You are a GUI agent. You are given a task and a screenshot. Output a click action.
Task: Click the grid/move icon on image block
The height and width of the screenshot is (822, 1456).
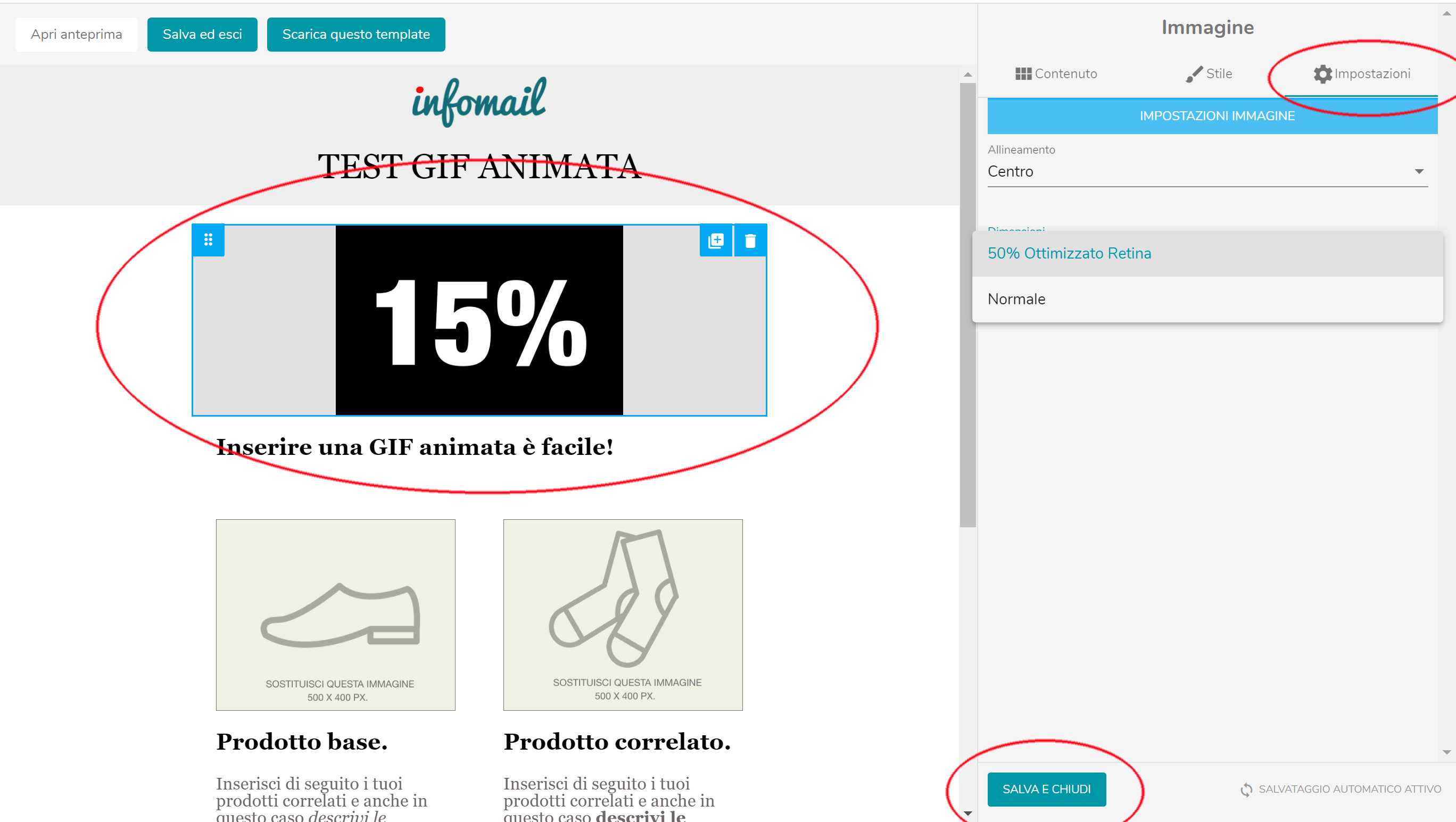point(208,239)
